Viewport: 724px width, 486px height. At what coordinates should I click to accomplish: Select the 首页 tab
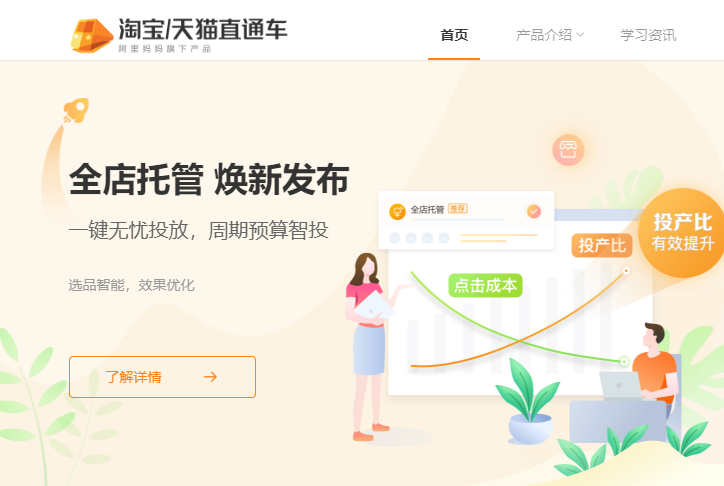click(x=454, y=35)
